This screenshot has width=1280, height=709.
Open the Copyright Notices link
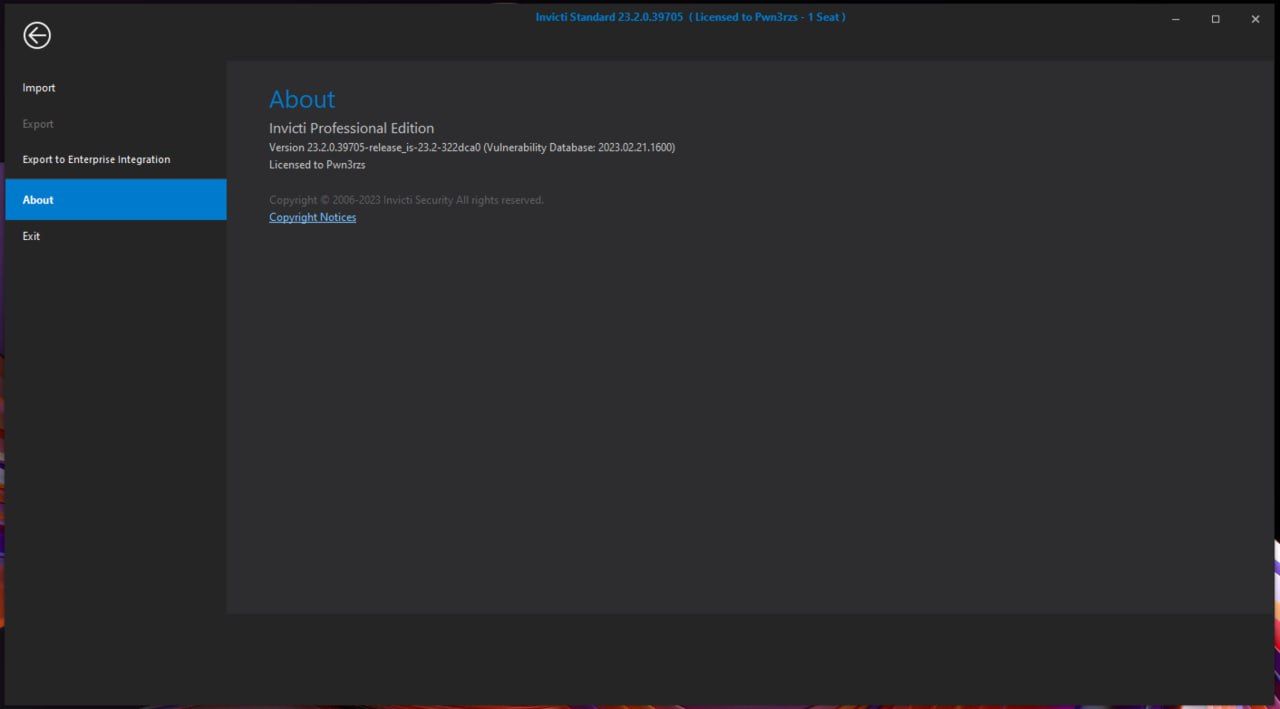312,217
